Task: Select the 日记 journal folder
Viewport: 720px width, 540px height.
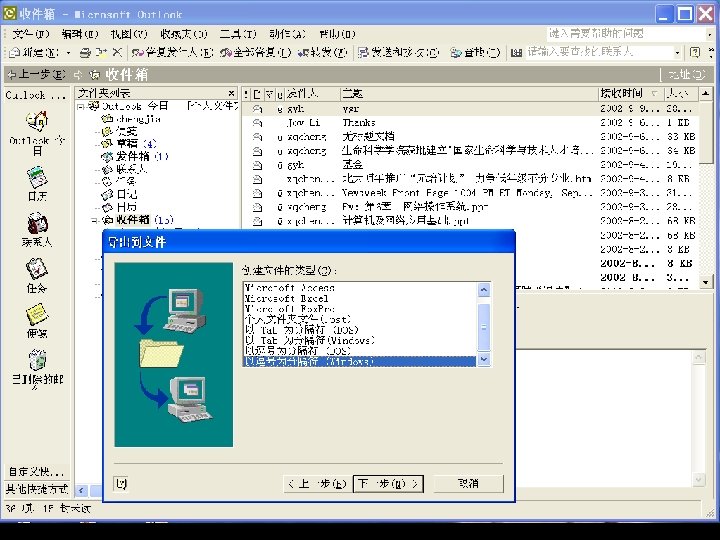Action: click(x=119, y=194)
